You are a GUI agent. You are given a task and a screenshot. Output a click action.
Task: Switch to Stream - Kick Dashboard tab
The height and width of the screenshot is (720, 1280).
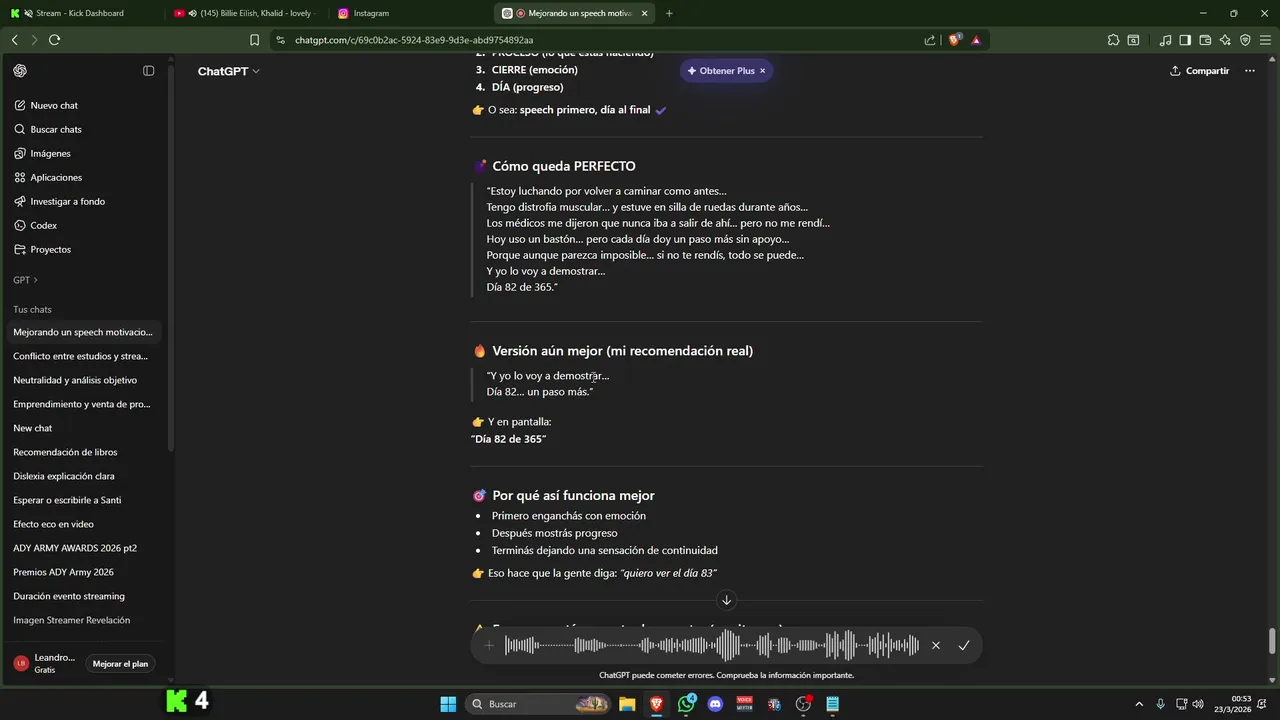(x=82, y=13)
